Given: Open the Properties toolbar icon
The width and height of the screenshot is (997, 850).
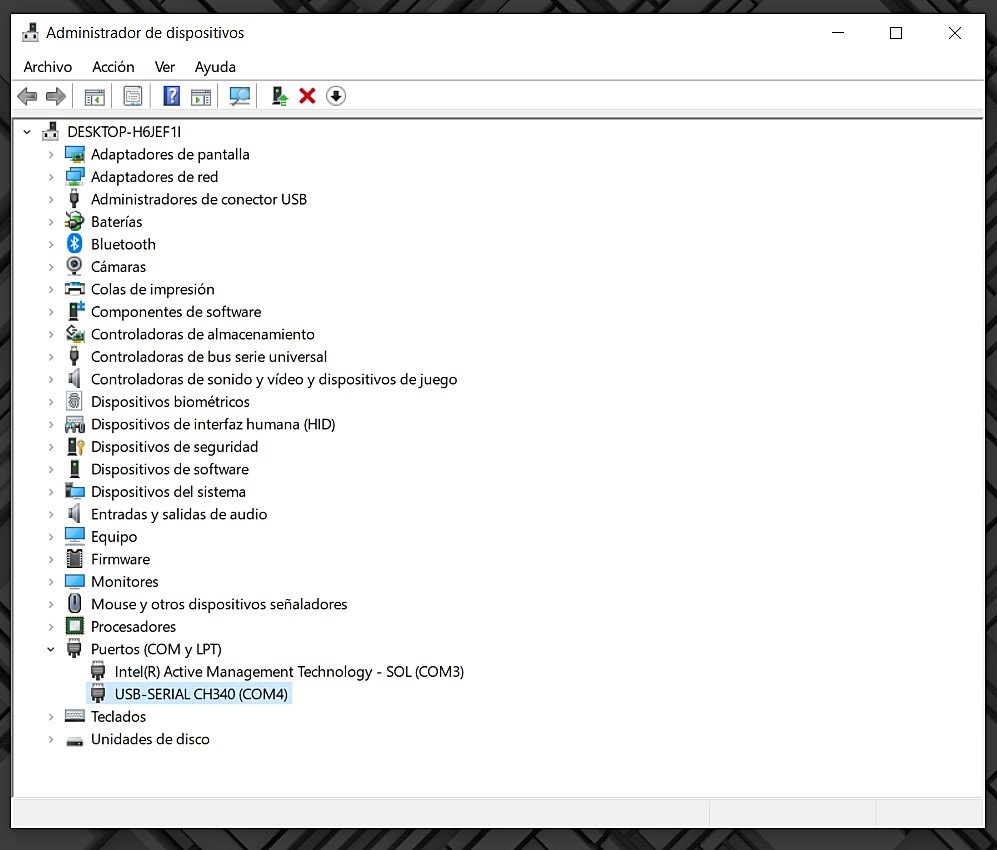Looking at the screenshot, I should (x=132, y=95).
